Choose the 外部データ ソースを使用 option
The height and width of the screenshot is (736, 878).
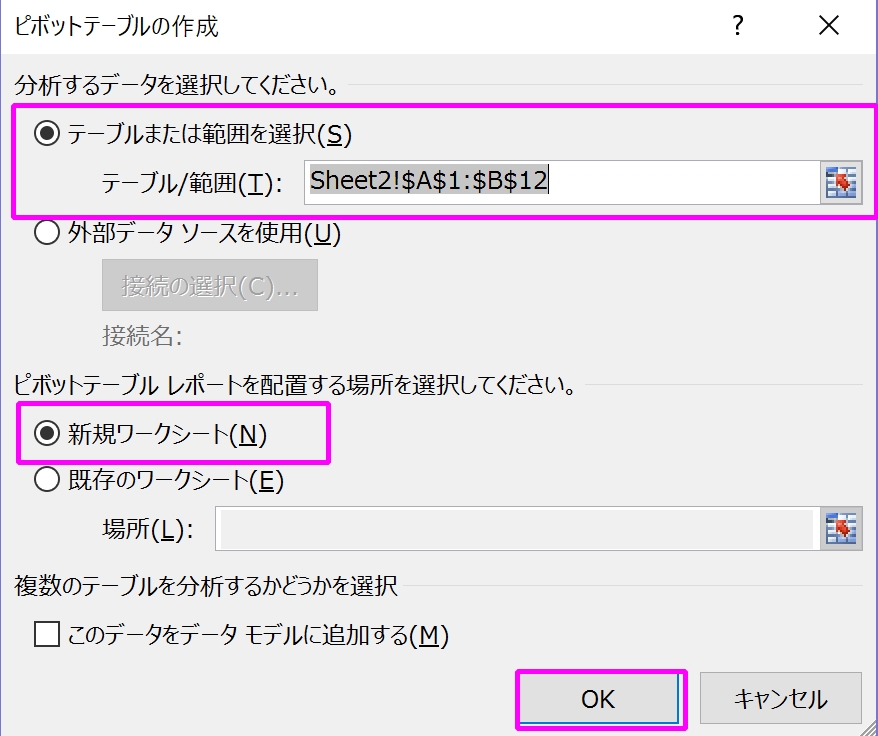coord(47,234)
